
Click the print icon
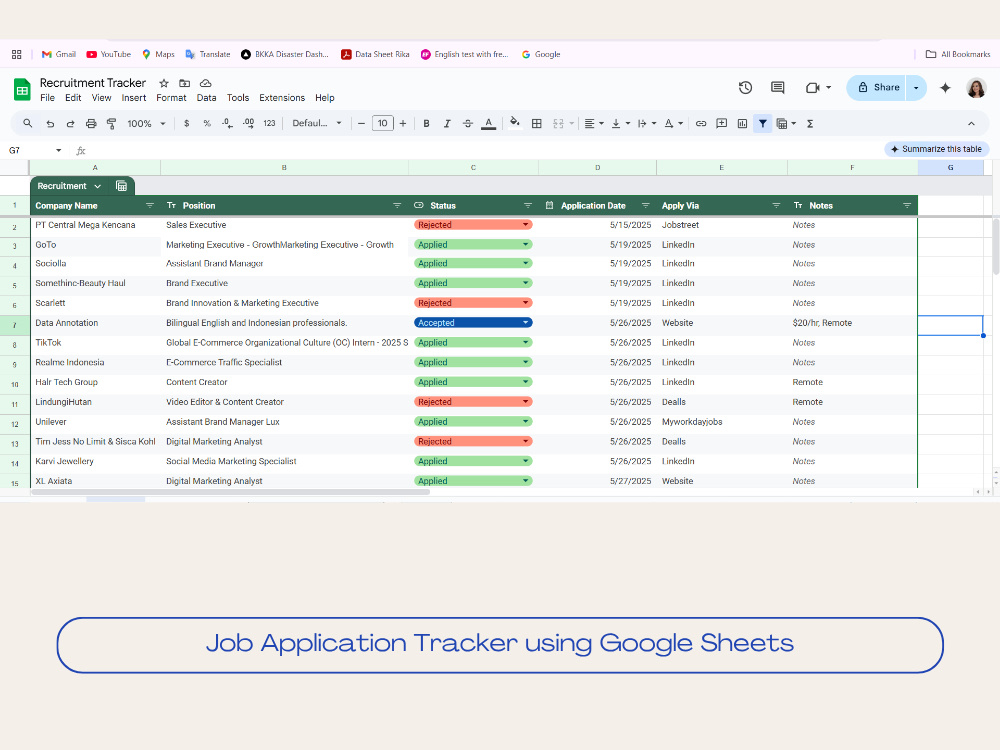91,124
